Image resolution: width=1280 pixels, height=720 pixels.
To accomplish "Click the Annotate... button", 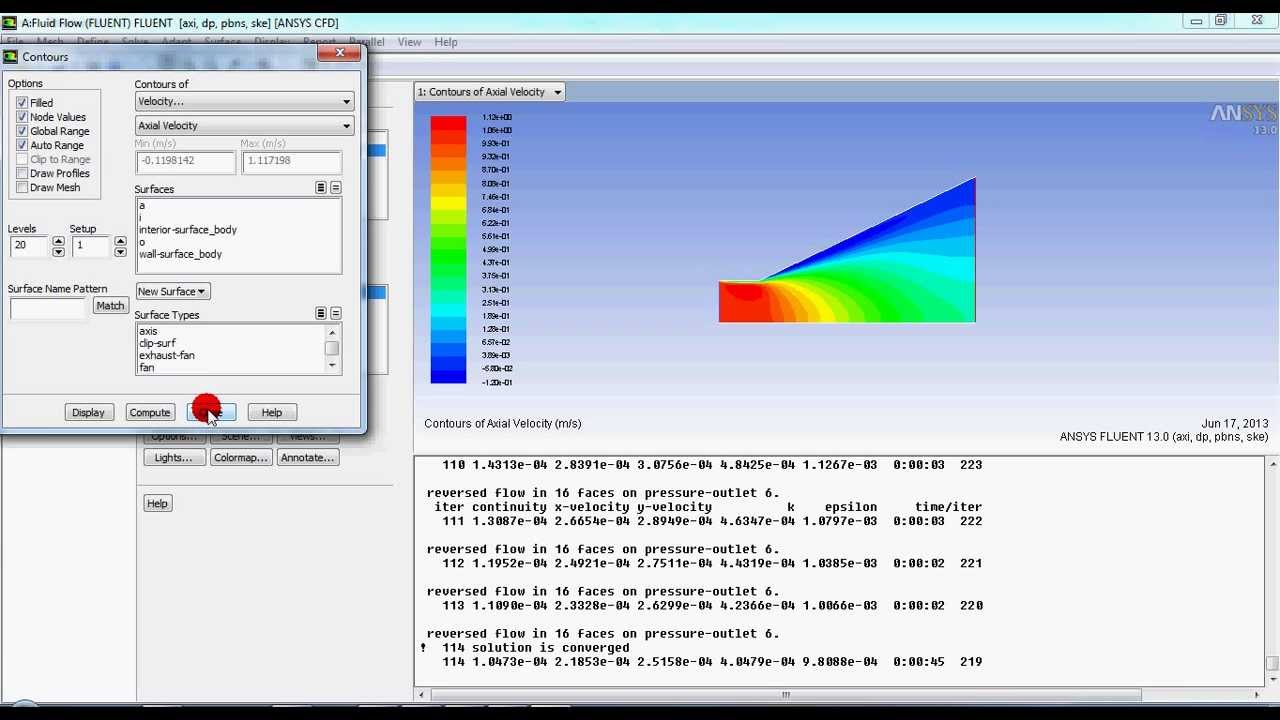I will click(307, 457).
